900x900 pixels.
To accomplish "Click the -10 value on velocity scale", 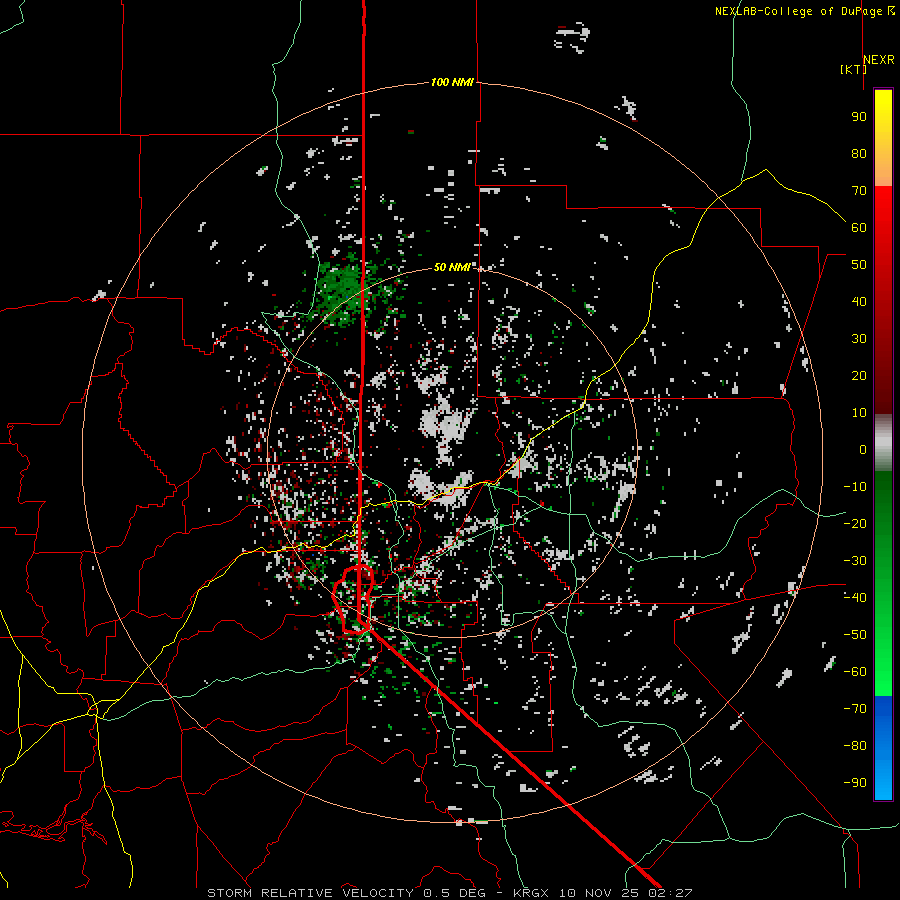I will point(855,487).
